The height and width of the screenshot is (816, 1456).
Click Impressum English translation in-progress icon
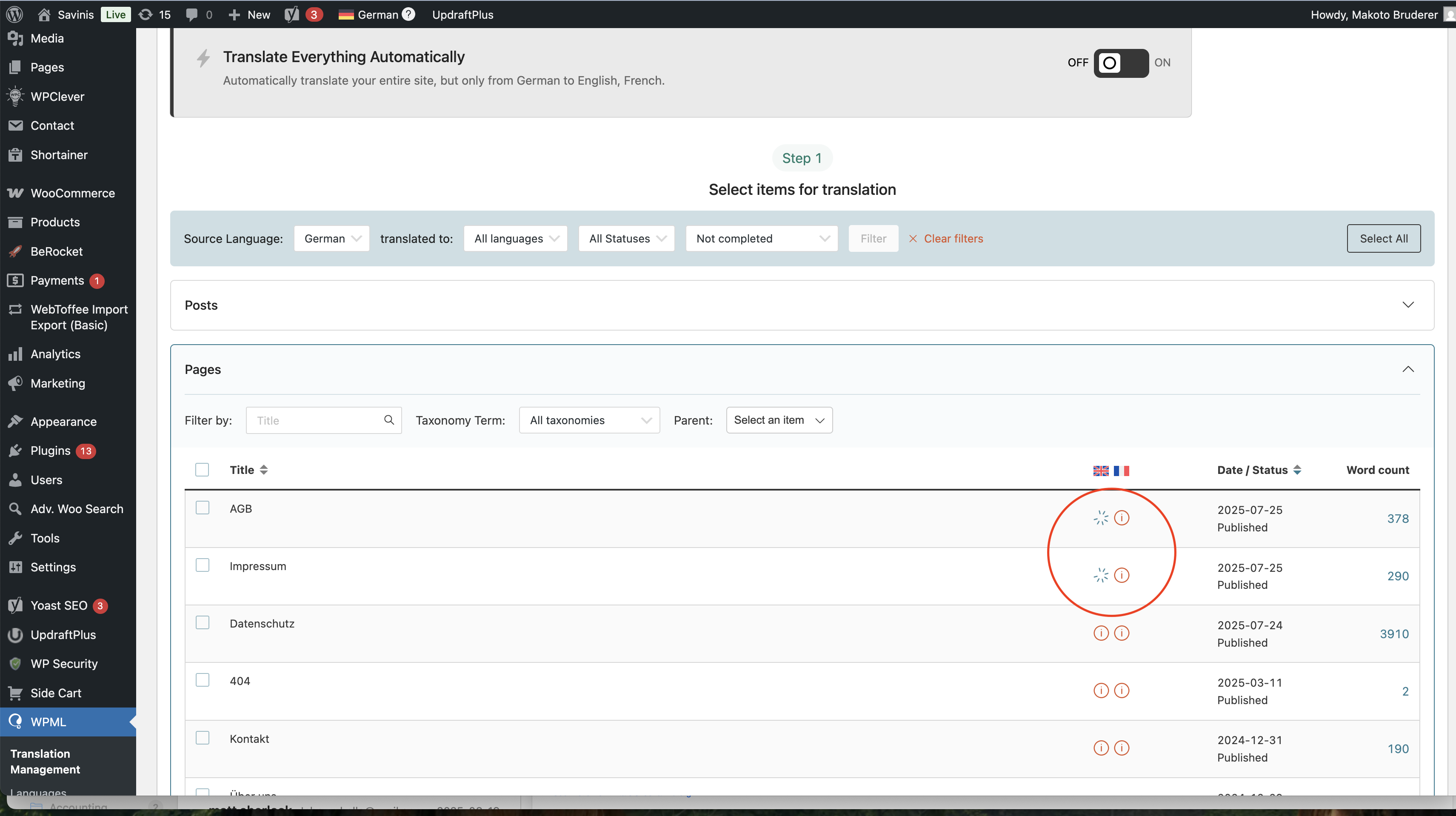click(x=1100, y=575)
